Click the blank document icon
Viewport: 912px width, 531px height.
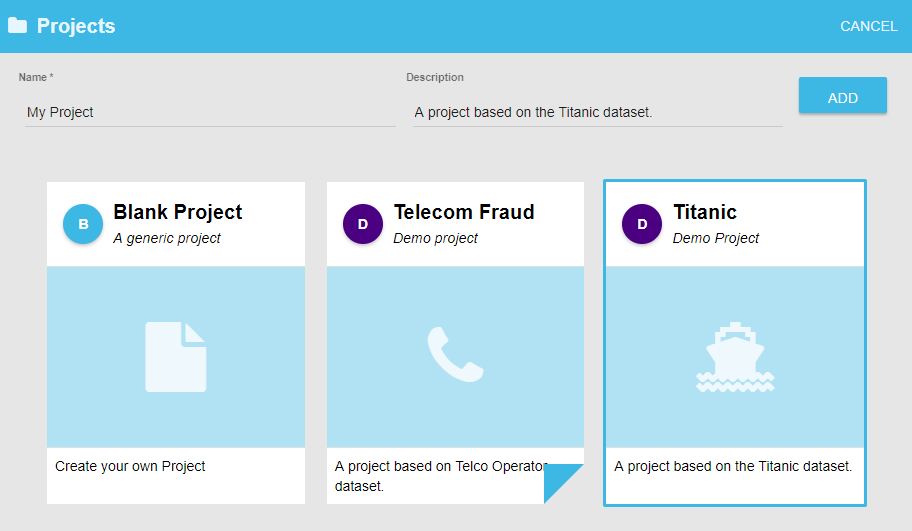176,357
